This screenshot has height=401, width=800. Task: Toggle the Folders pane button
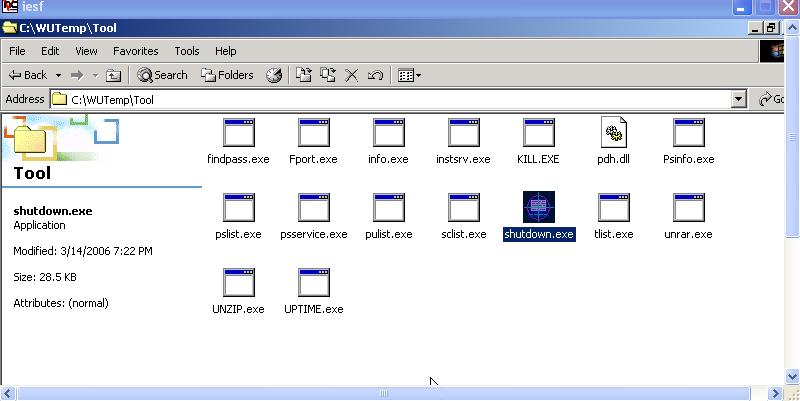pos(227,75)
